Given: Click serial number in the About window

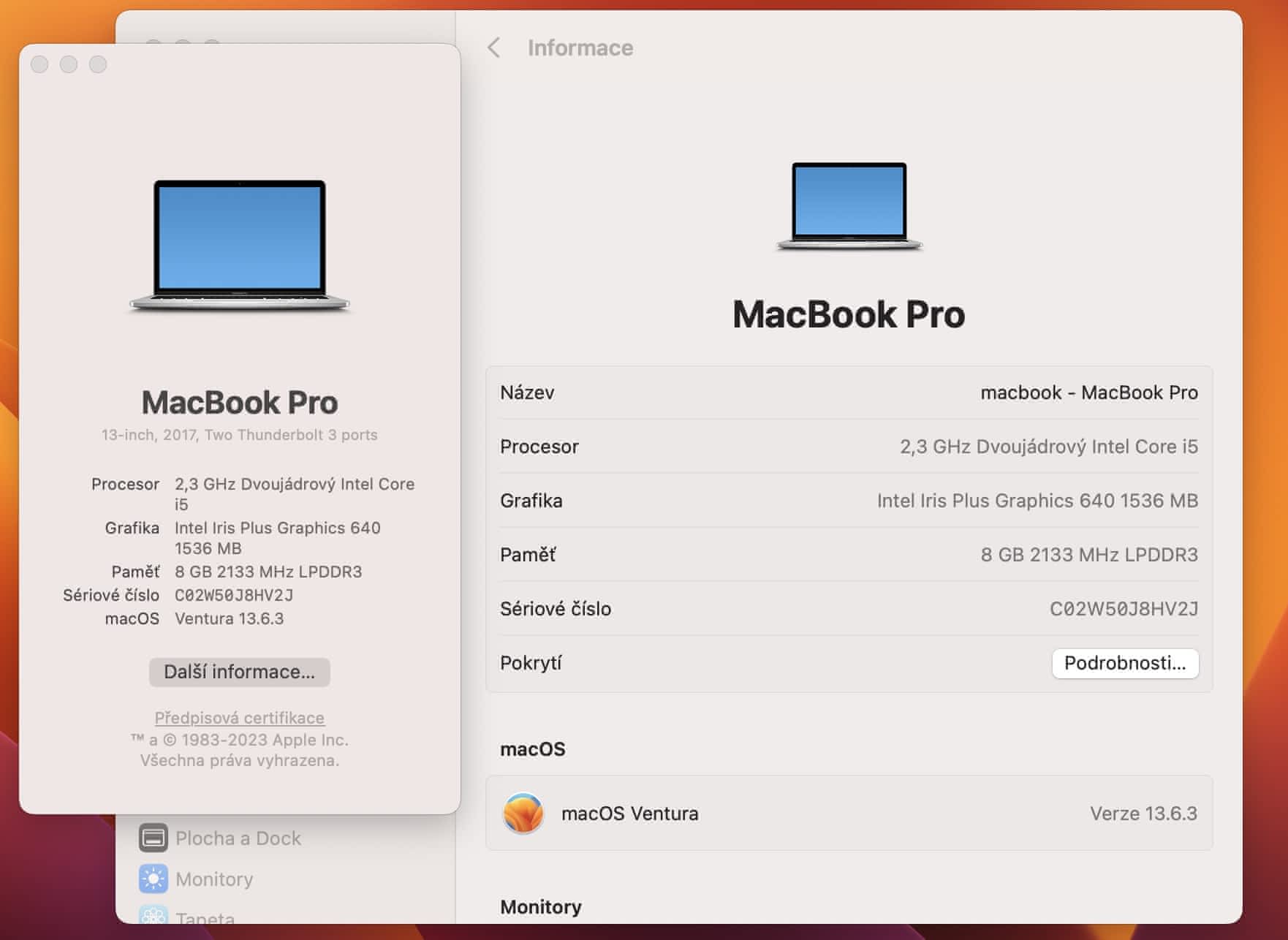Looking at the screenshot, I should (x=234, y=595).
